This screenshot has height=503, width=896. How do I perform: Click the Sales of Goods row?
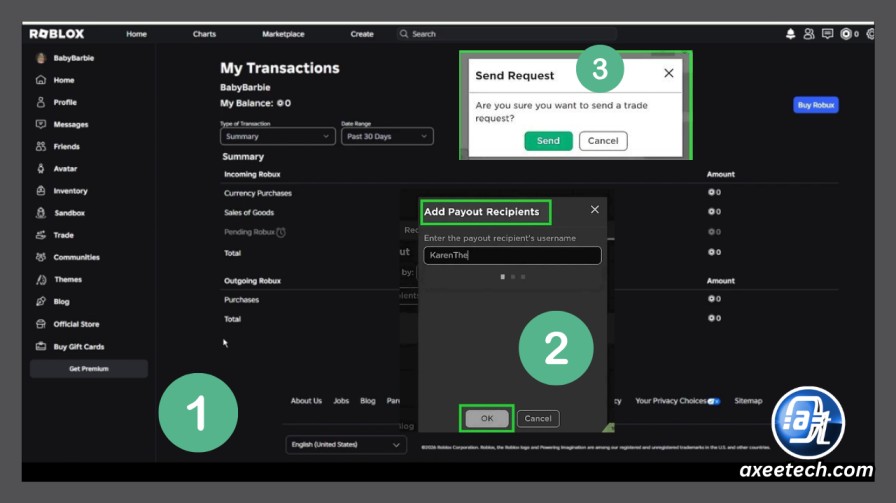coord(529,212)
